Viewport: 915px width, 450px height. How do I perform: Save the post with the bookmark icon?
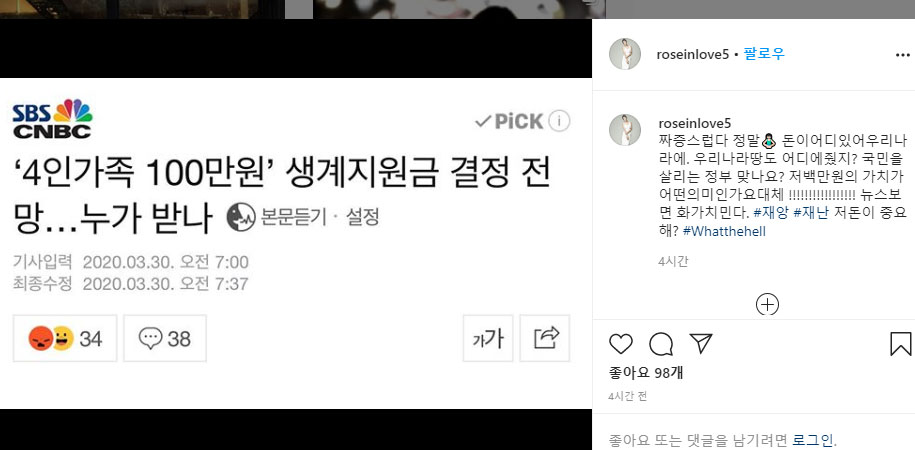pos(900,344)
